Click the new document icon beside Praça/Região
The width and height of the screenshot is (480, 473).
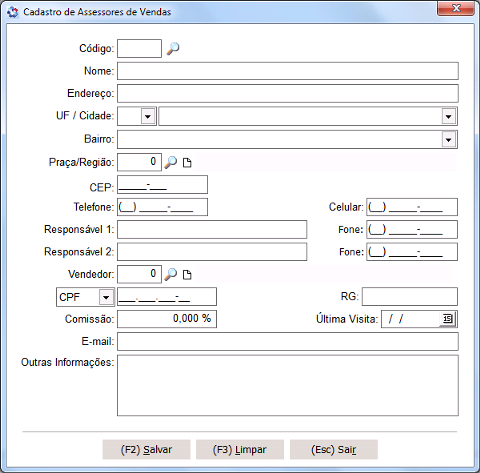pyautogui.click(x=187, y=163)
